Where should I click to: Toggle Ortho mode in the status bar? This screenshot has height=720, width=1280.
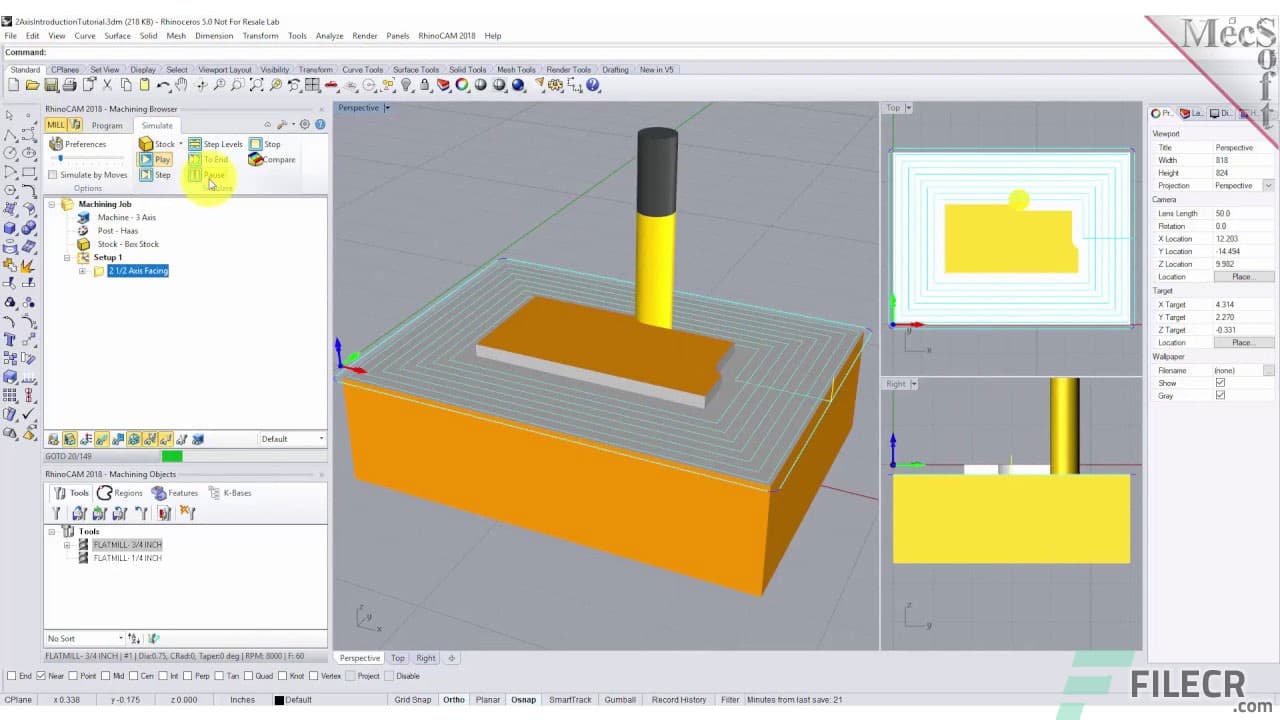[453, 699]
